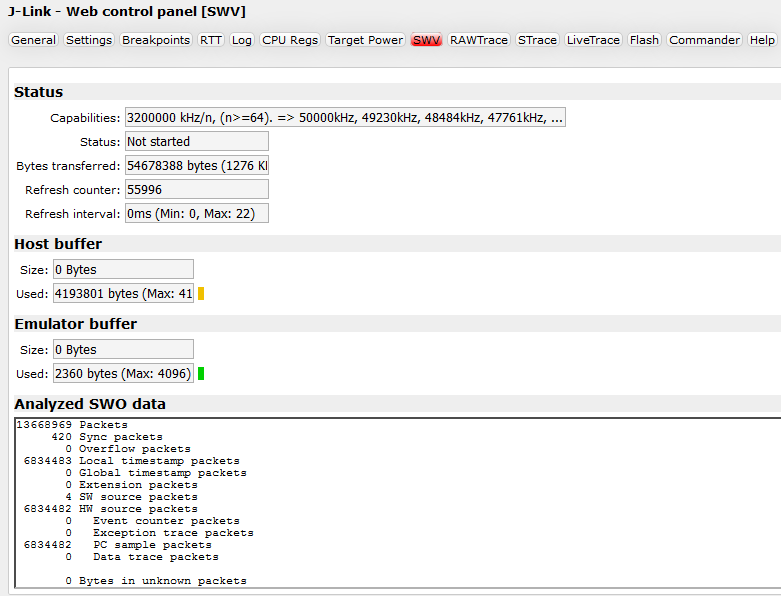
Task: Click the Status field showing Not started
Action: [197, 141]
